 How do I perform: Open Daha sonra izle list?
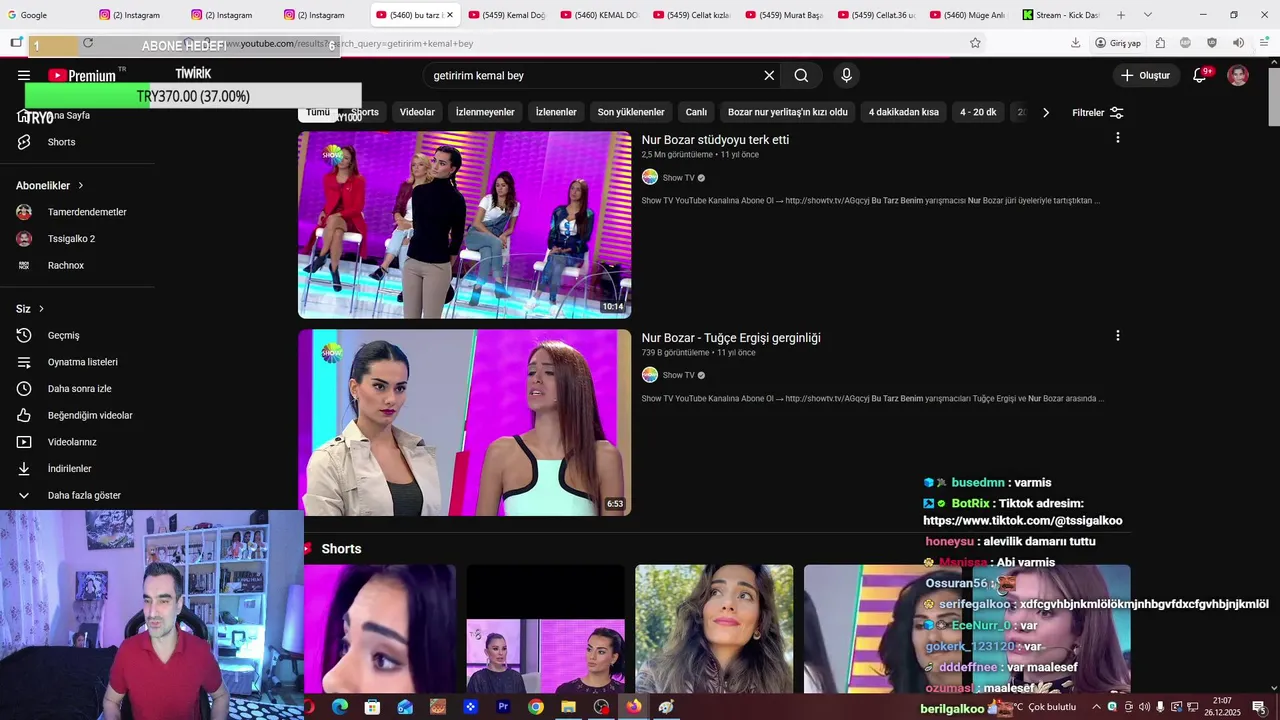[x=78, y=388]
